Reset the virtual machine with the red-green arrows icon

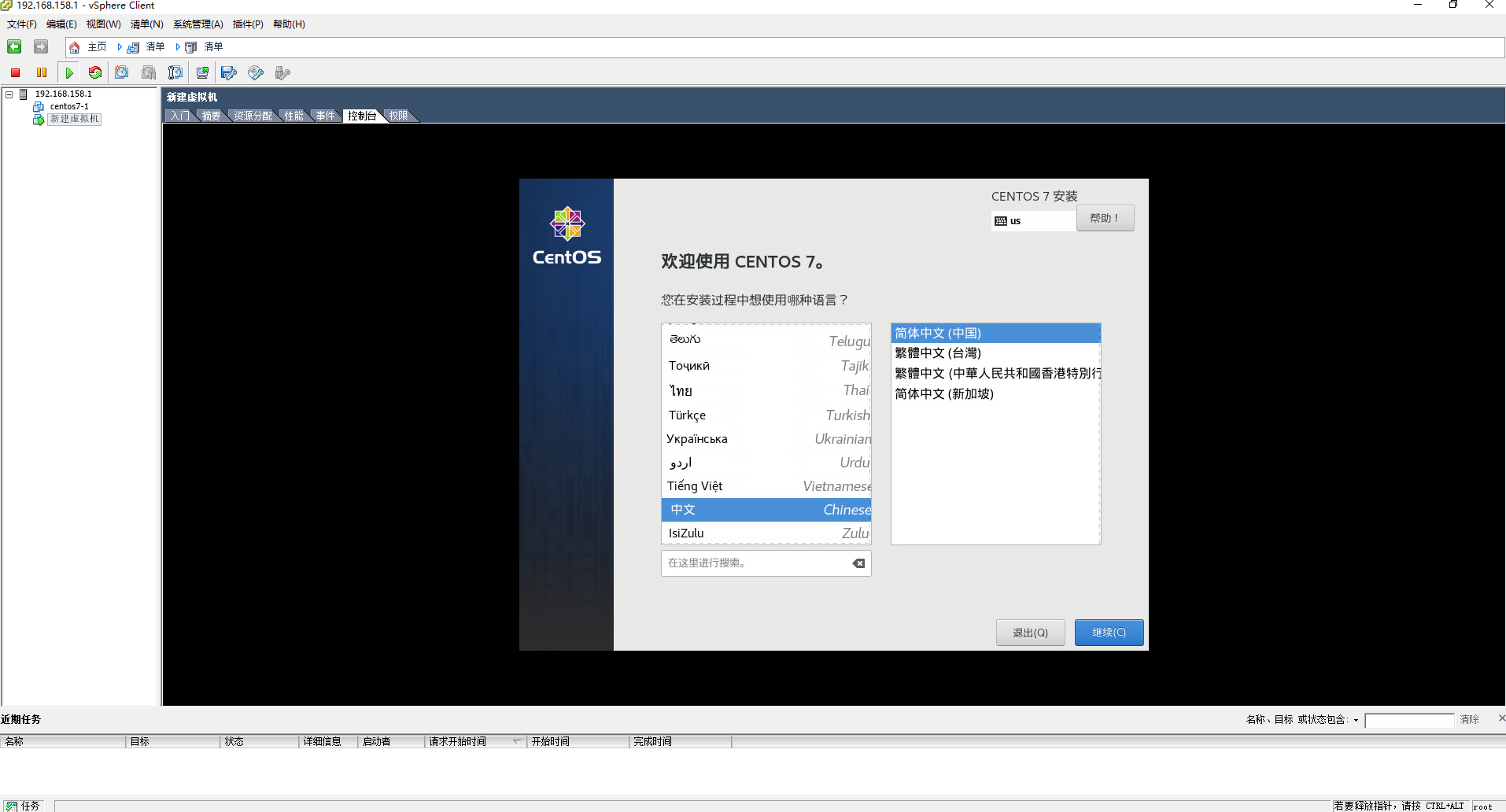pyautogui.click(x=95, y=72)
